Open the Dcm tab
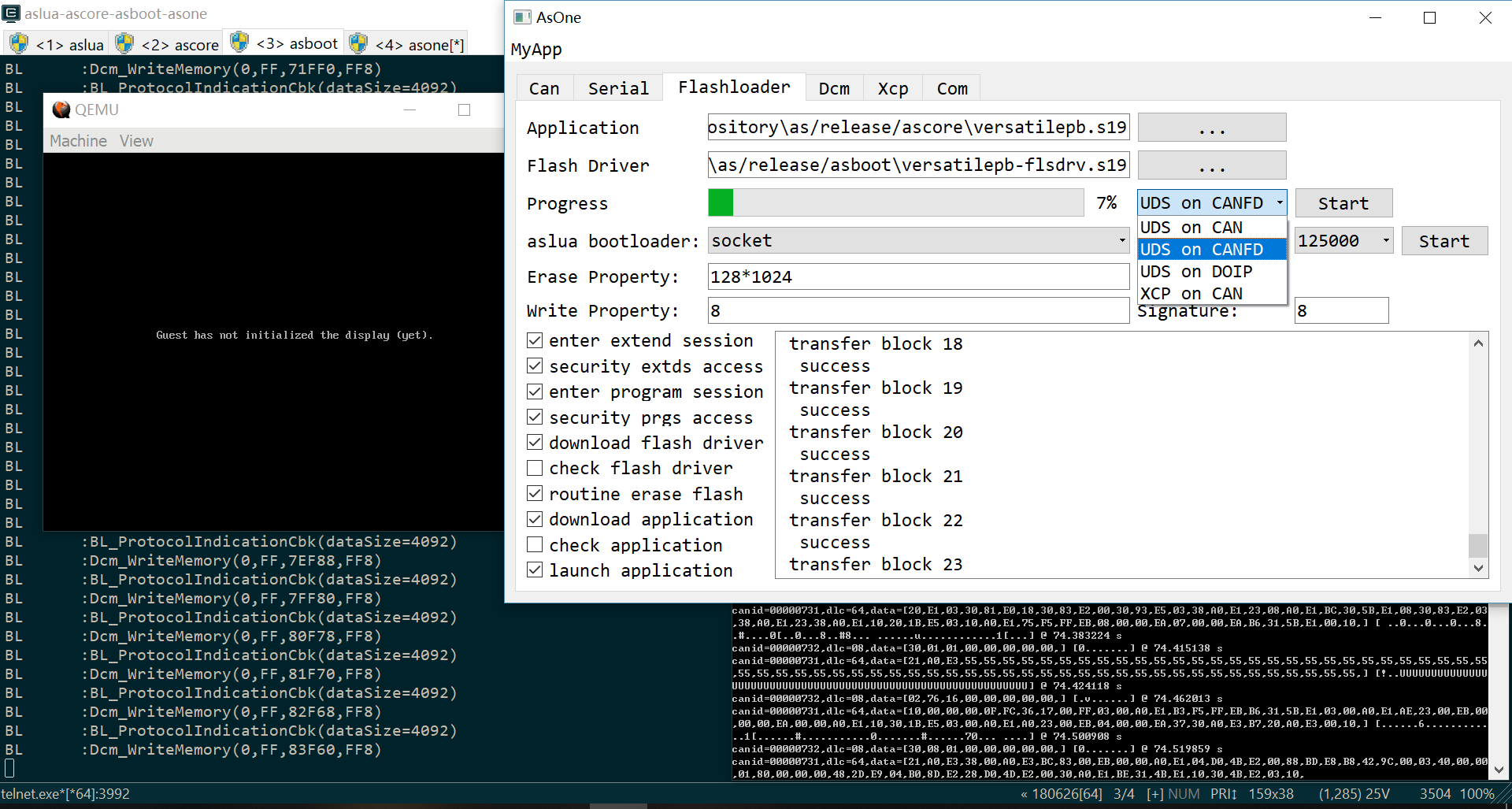Viewport: 1512px width, 809px height. point(834,88)
